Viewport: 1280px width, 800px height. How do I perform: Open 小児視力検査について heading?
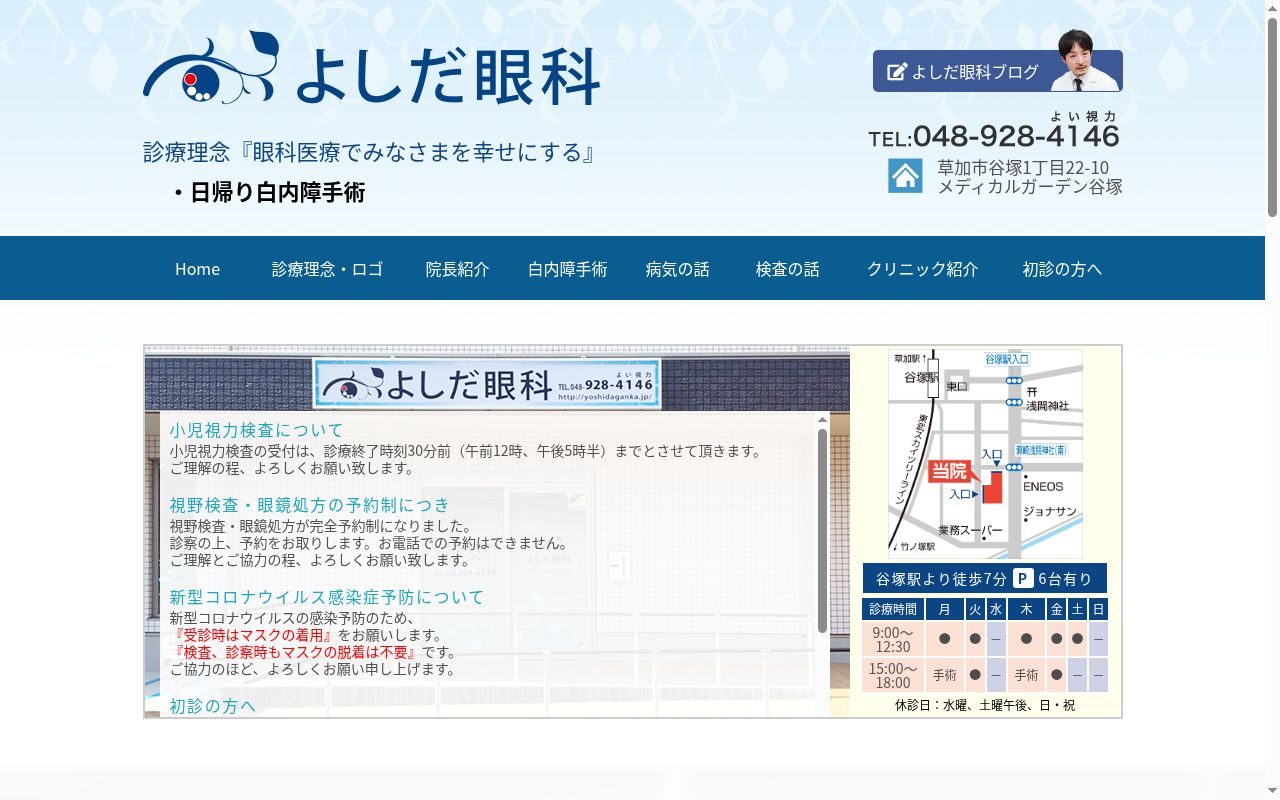256,430
